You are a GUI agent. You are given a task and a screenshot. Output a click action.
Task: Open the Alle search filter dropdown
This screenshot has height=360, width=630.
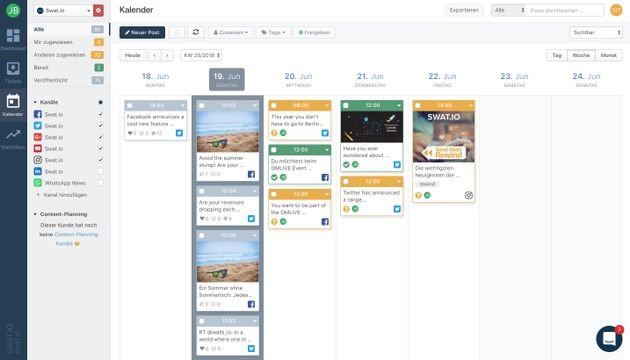(509, 10)
